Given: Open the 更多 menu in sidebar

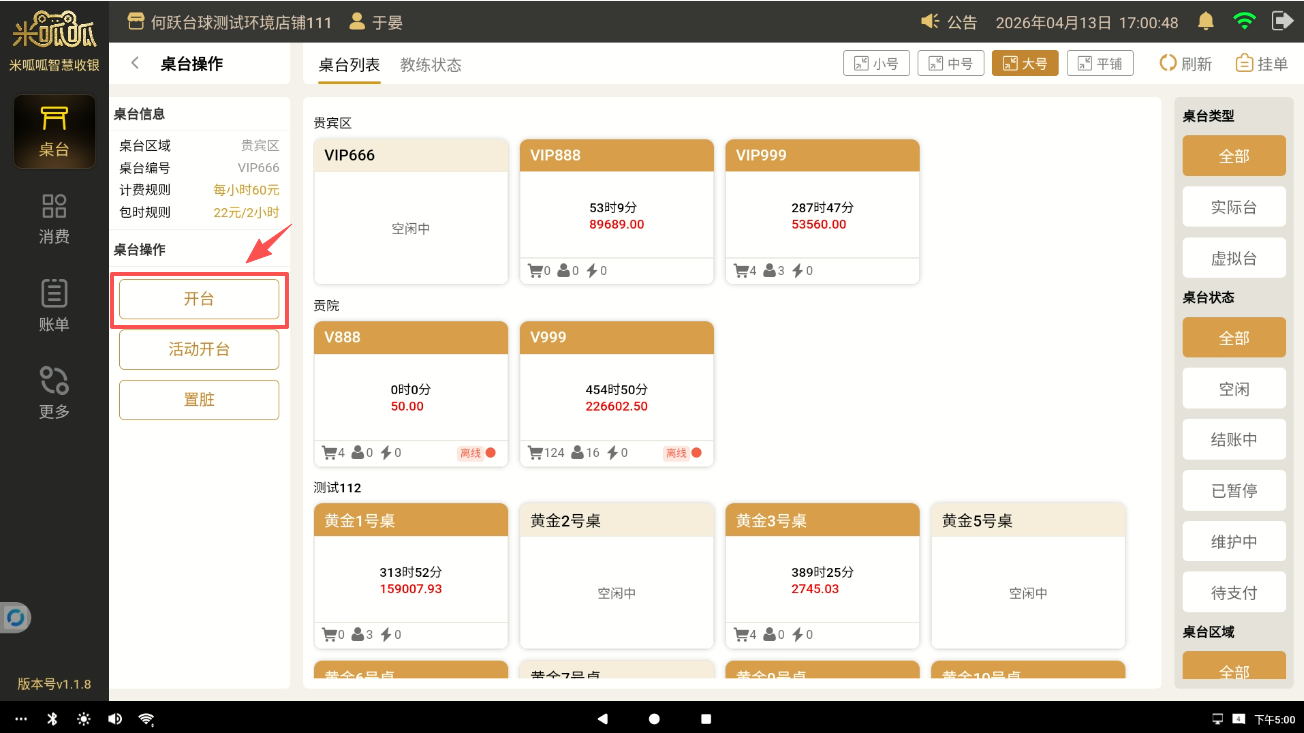Looking at the screenshot, I should (x=54, y=392).
